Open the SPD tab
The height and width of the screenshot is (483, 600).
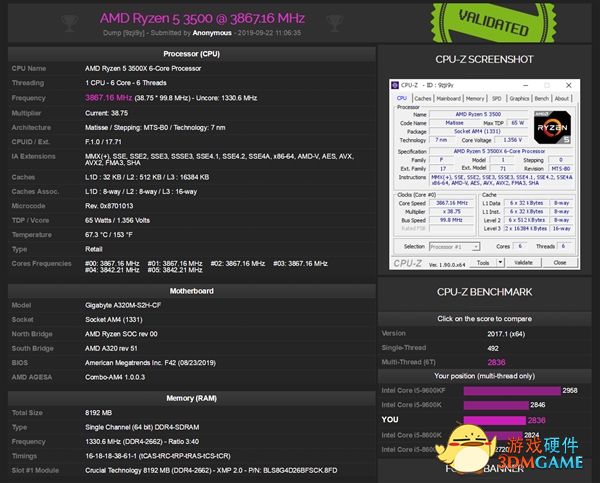[496, 98]
